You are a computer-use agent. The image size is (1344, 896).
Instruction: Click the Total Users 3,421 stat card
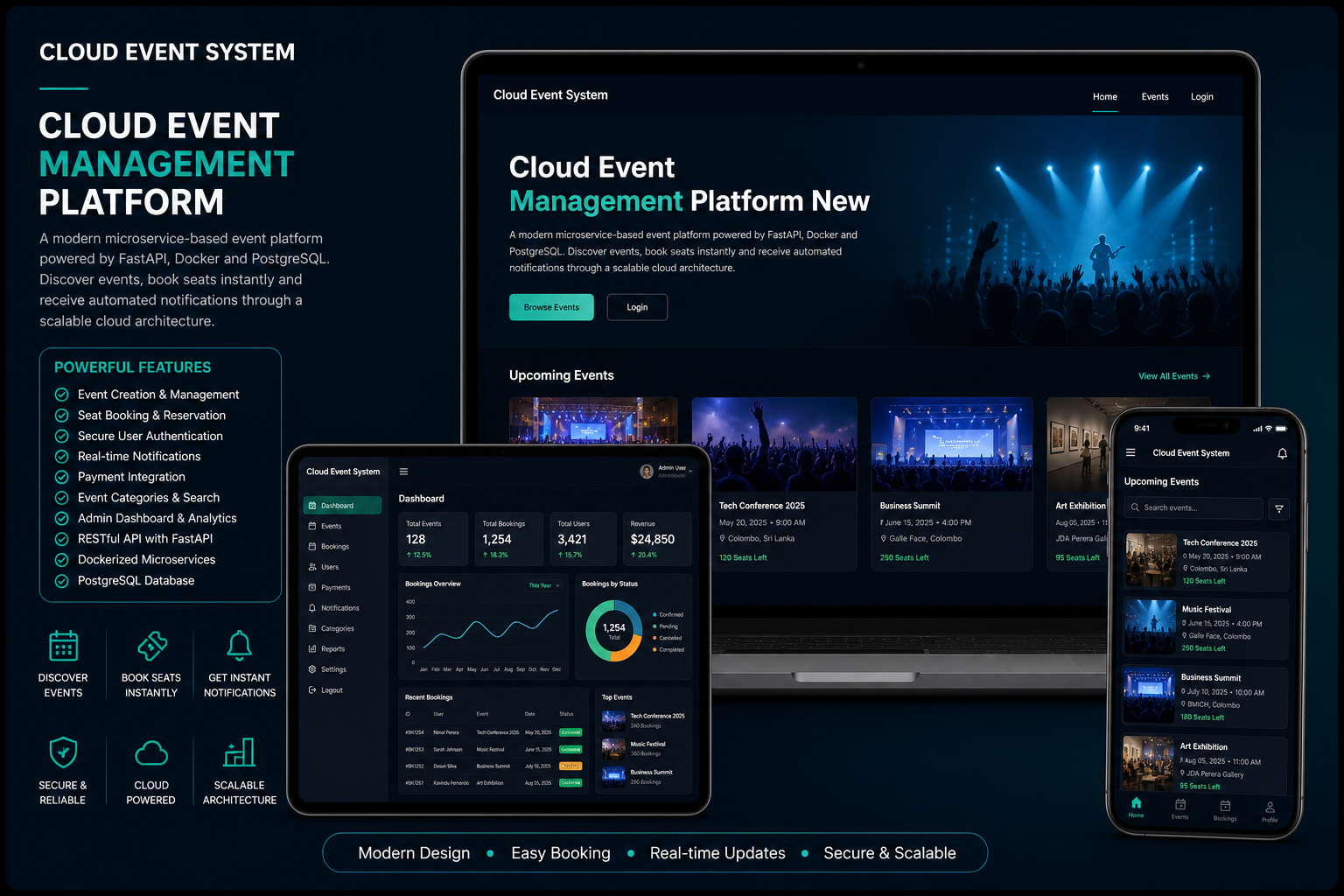pos(583,539)
